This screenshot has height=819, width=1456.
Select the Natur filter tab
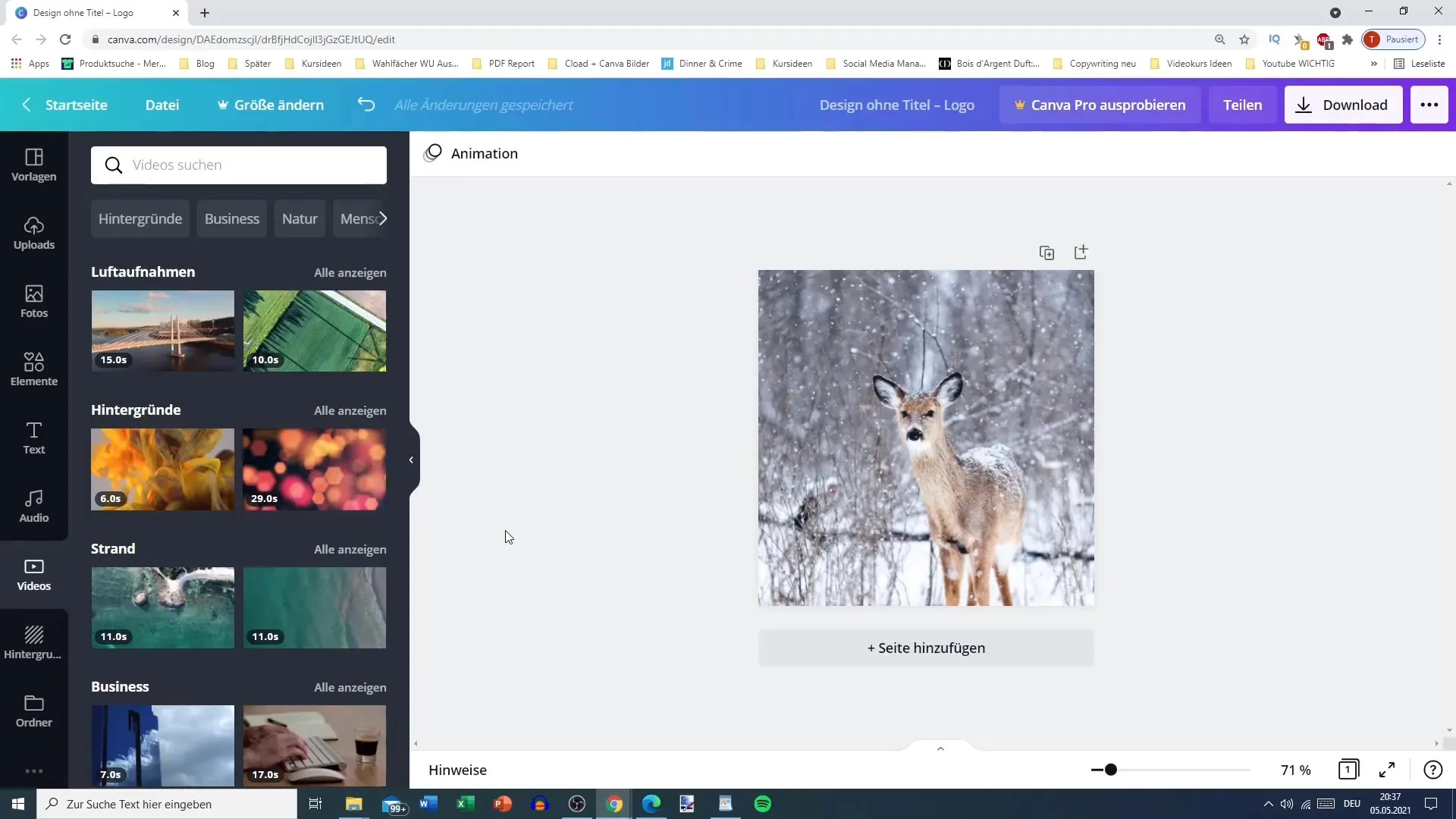300,218
